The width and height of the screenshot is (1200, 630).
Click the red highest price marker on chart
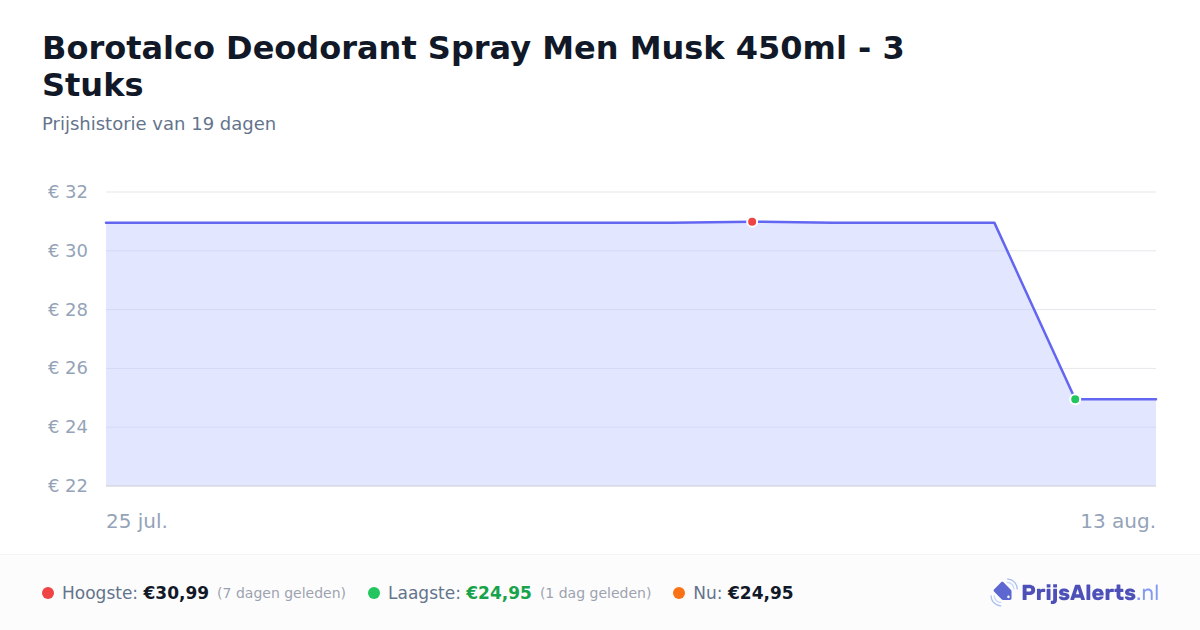pos(752,222)
